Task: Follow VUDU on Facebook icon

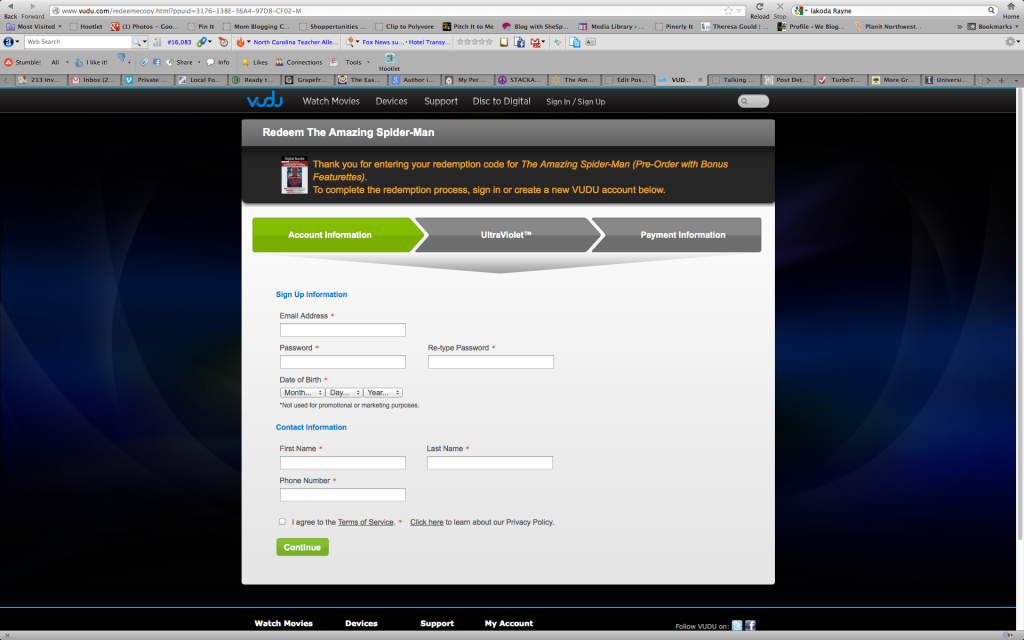Action: pyautogui.click(x=750, y=626)
